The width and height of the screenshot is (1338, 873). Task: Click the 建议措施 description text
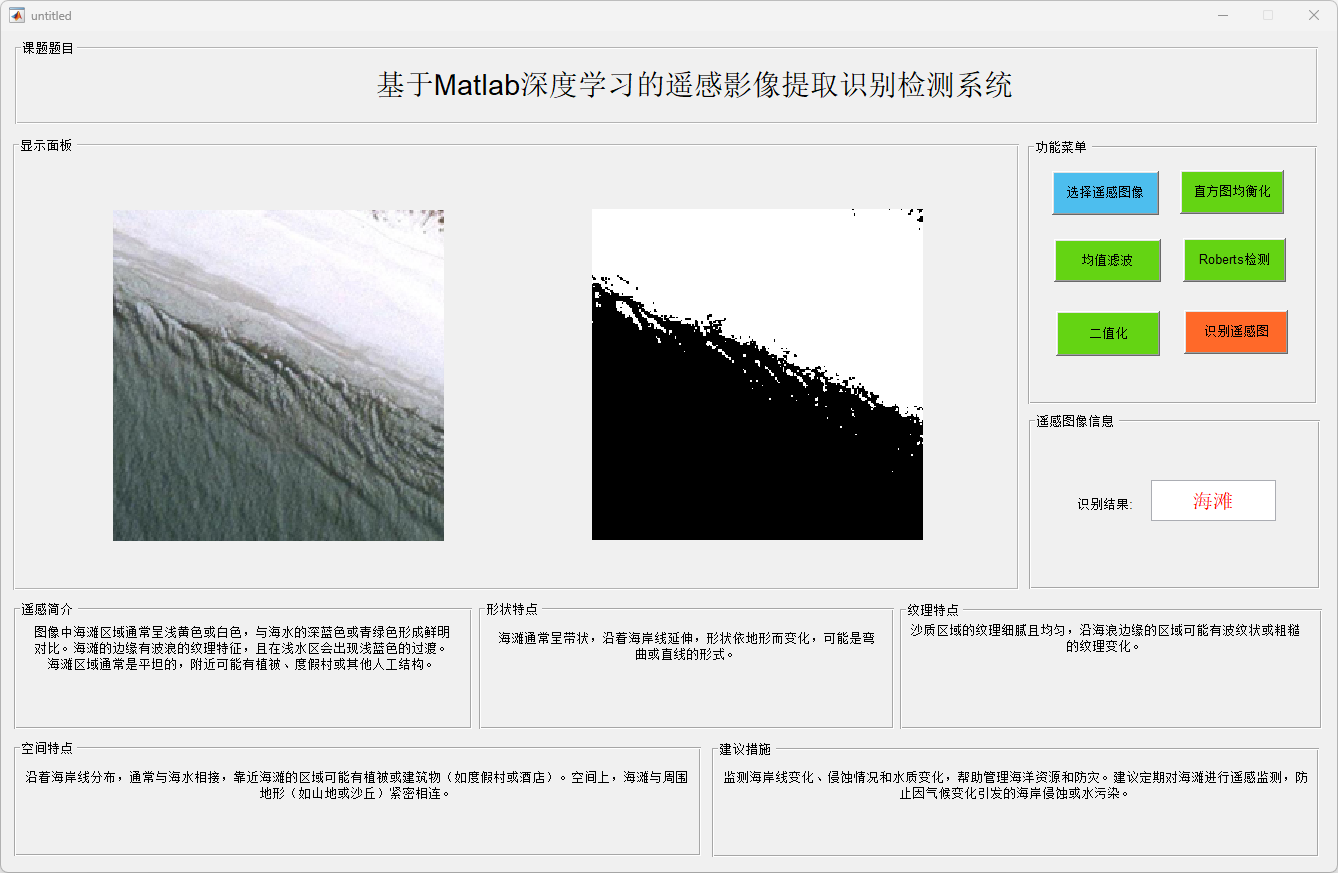(1015, 785)
